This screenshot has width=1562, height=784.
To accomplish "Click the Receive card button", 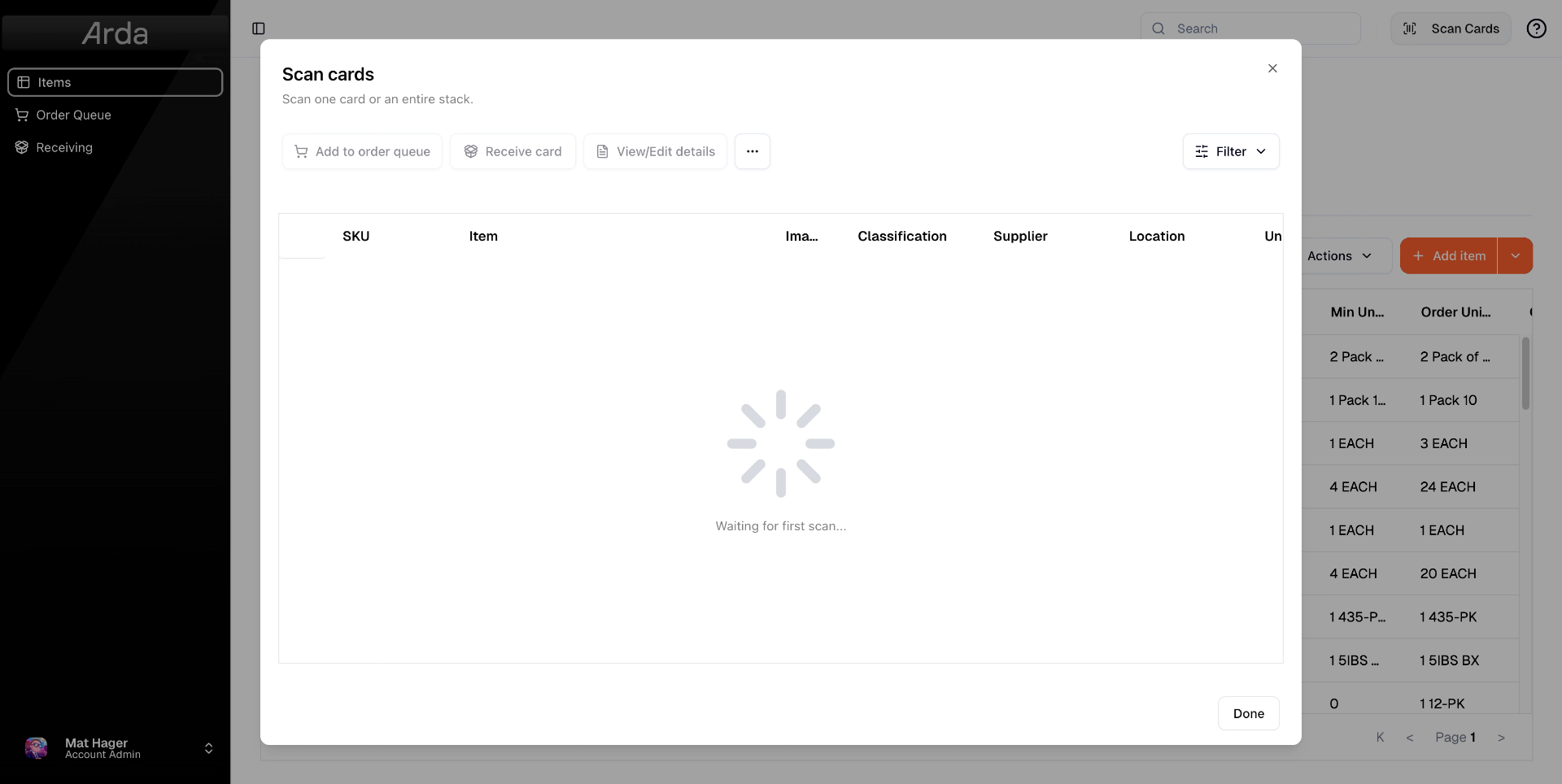I will (513, 151).
